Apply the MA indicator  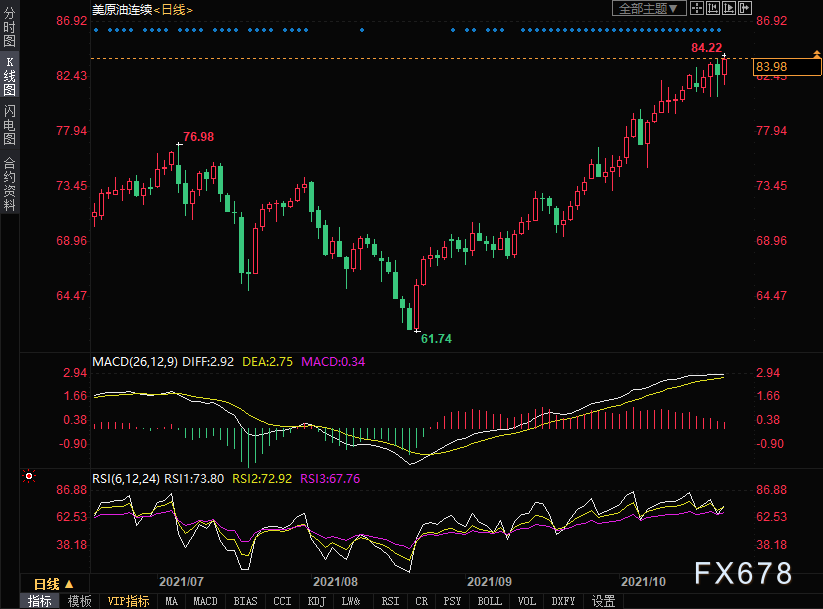[x=172, y=601]
